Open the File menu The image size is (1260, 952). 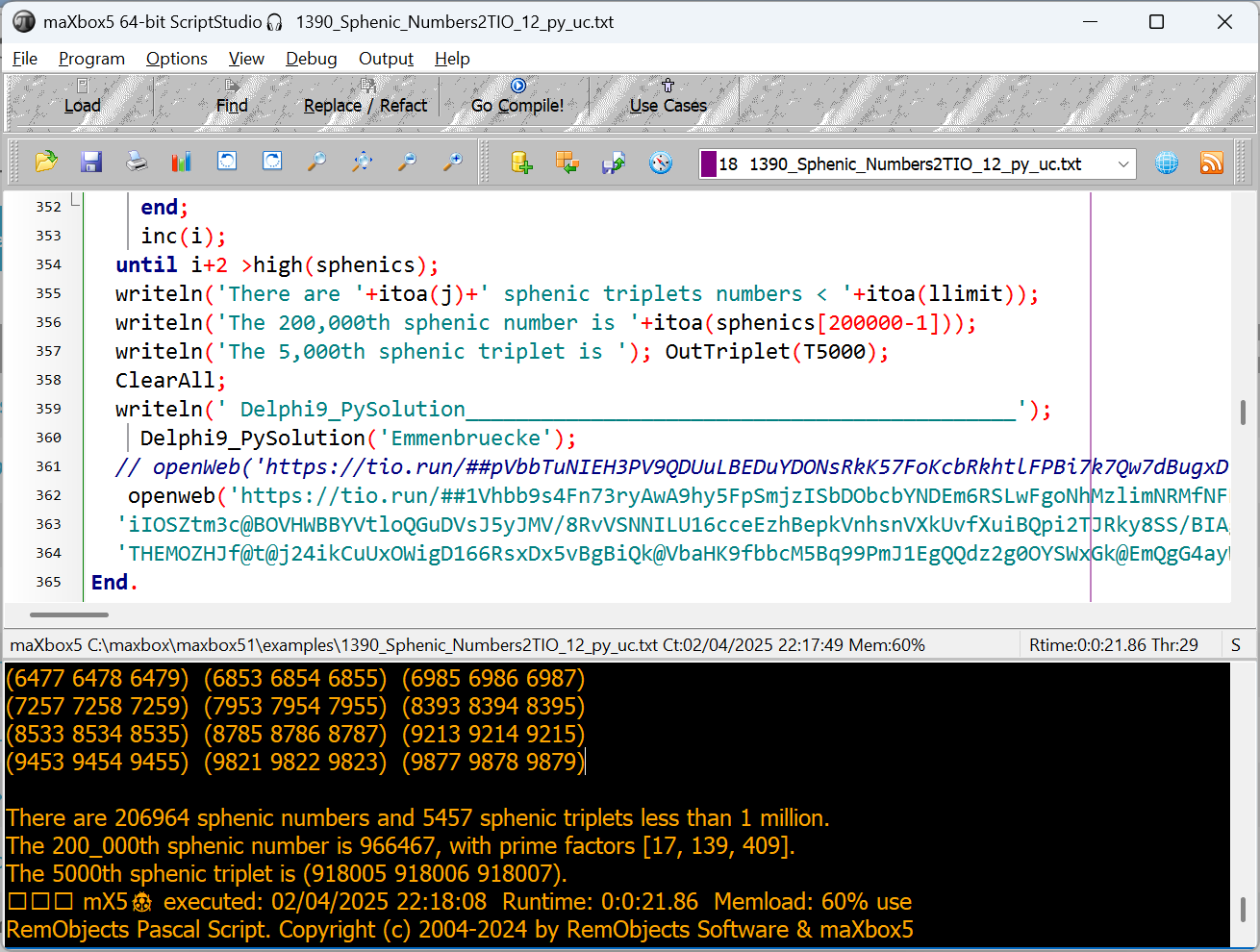(x=25, y=59)
